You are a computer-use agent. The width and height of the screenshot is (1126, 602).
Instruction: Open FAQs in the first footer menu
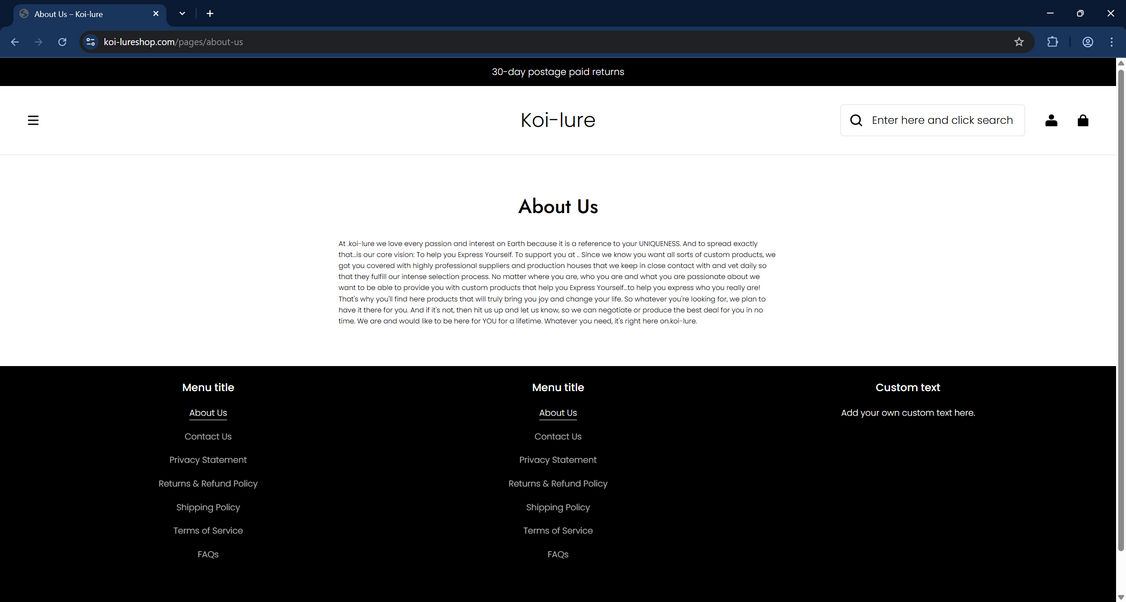[x=208, y=555]
